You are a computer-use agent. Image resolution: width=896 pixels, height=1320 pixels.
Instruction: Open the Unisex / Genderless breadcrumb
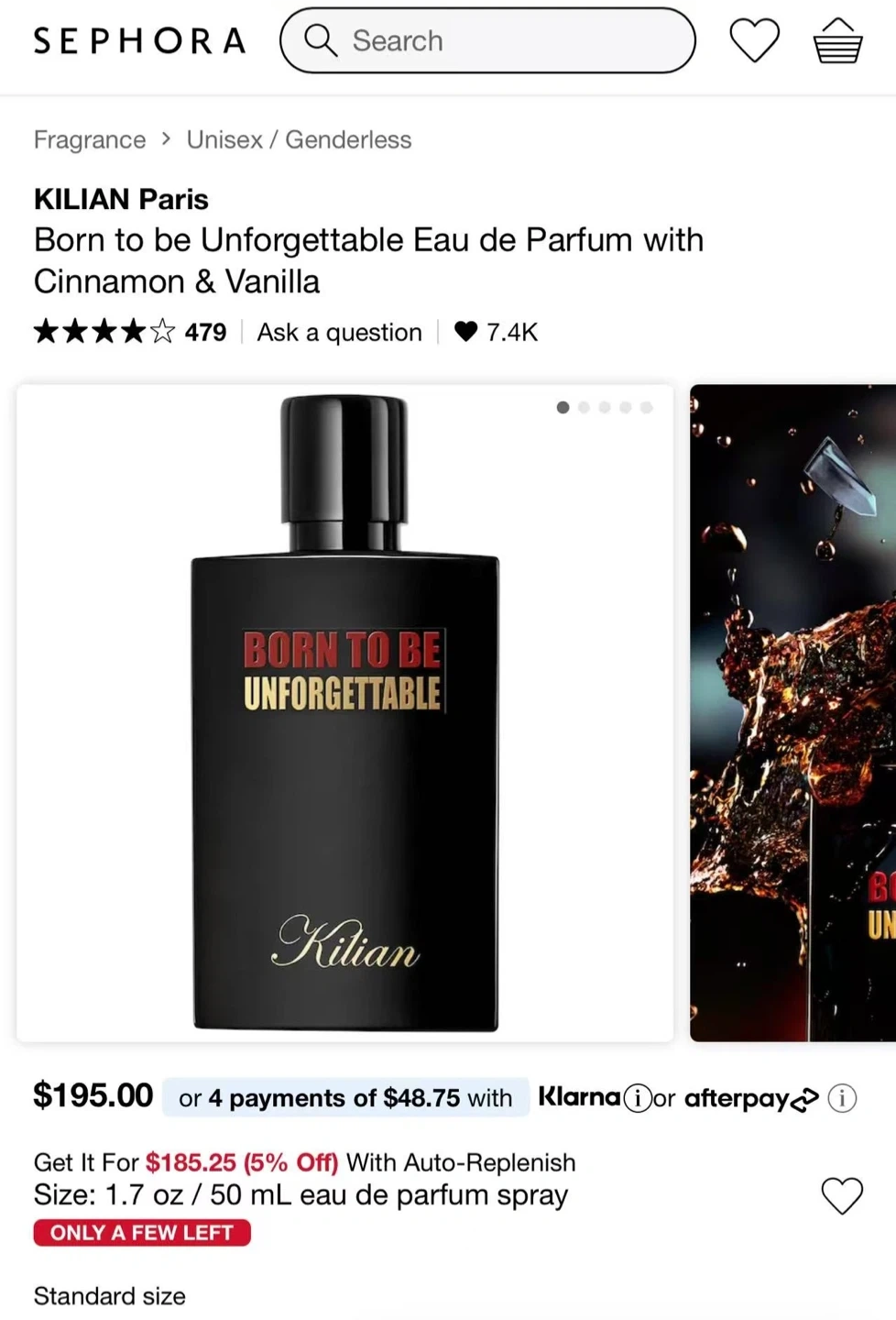299,139
